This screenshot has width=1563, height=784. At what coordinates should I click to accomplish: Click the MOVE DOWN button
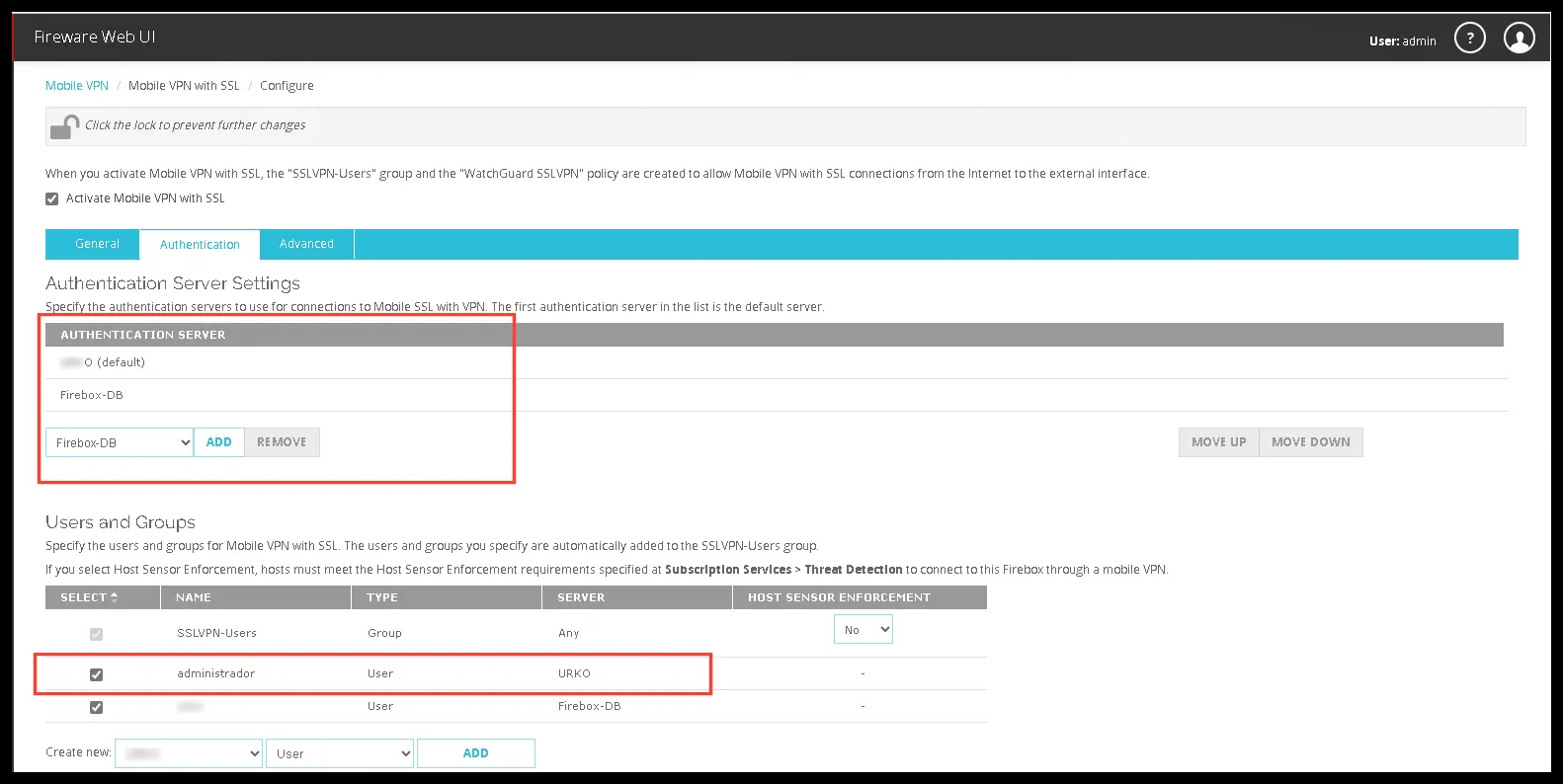coord(1311,442)
